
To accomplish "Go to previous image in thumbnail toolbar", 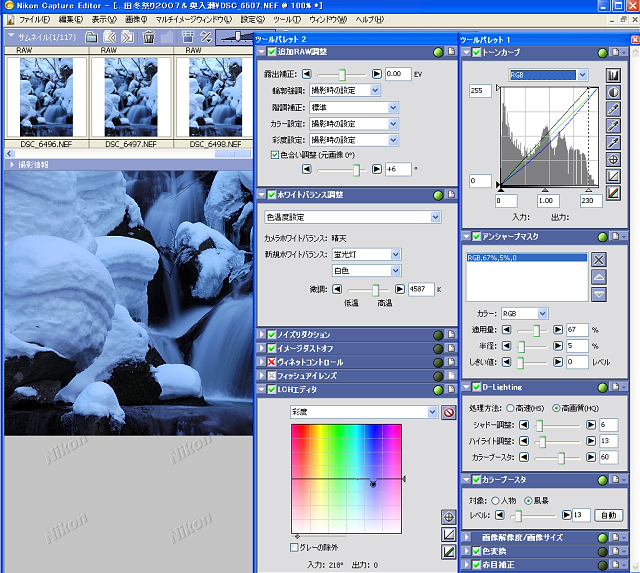I will tap(110, 38).
